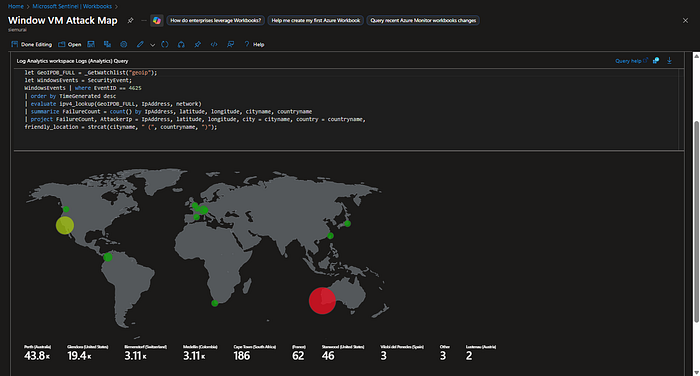Open the ellipsis menu beside the title pin
This screenshot has width=700, height=376.
tap(144, 21)
